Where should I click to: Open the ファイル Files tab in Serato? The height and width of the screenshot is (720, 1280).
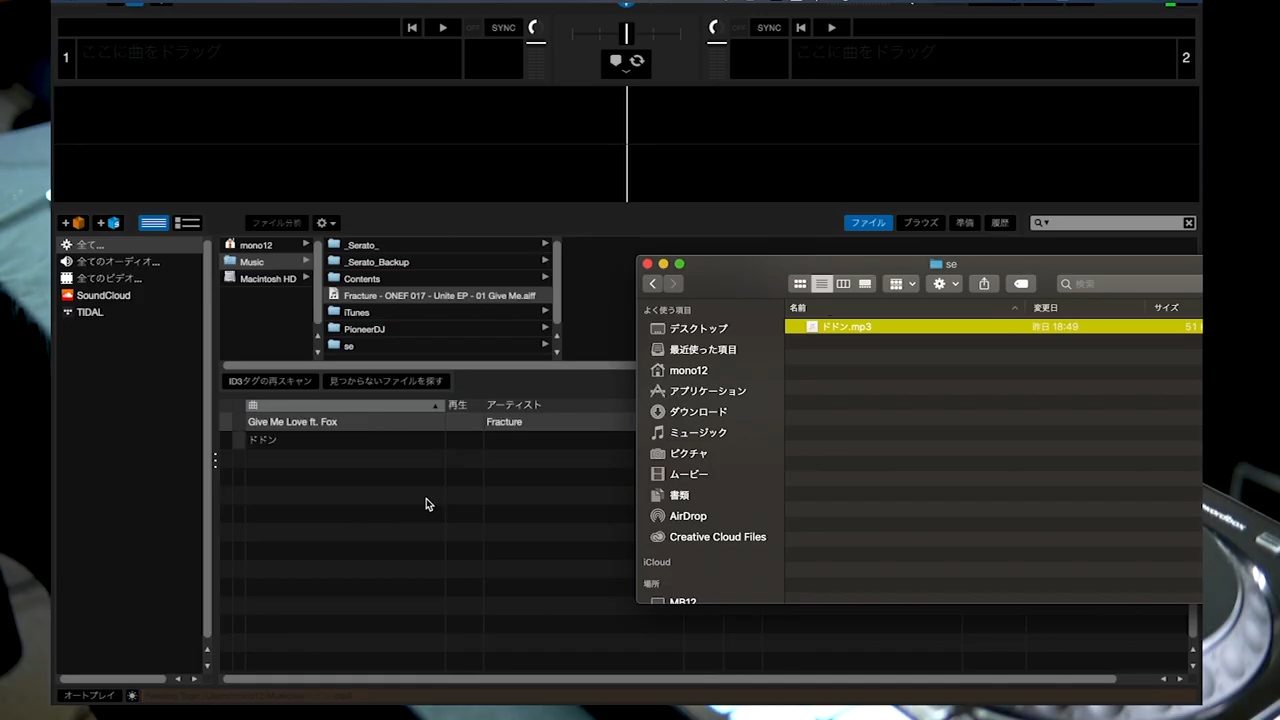868,223
